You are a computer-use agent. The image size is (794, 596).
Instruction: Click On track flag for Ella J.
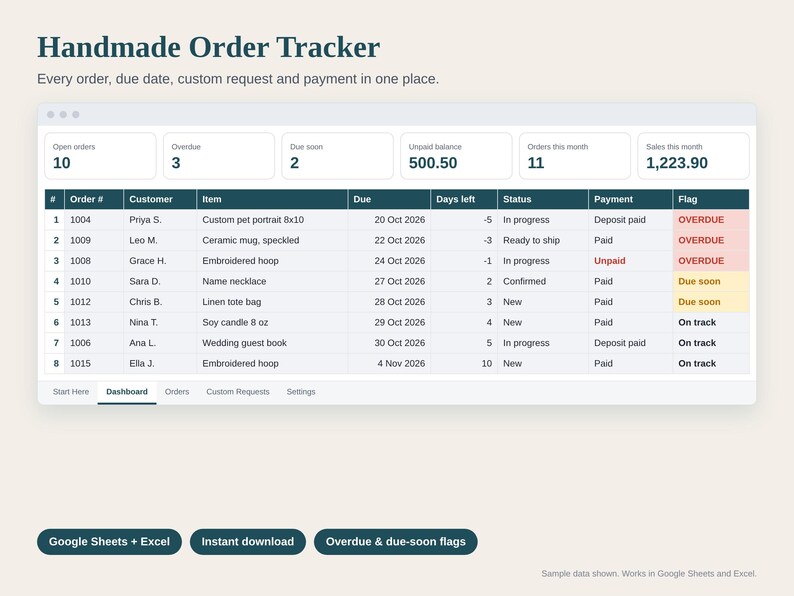tap(711, 364)
